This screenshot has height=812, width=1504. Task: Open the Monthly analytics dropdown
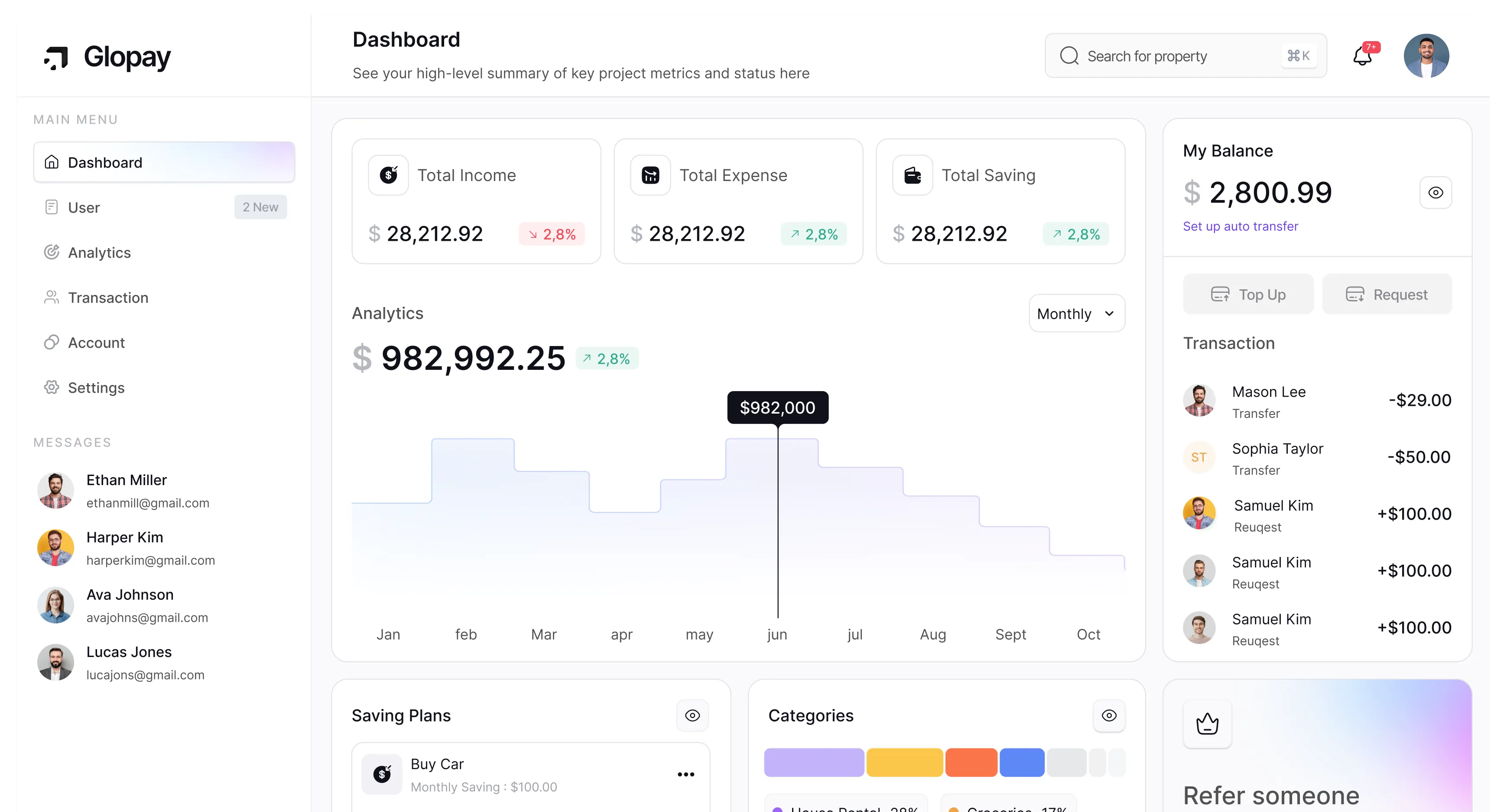[1076, 313]
